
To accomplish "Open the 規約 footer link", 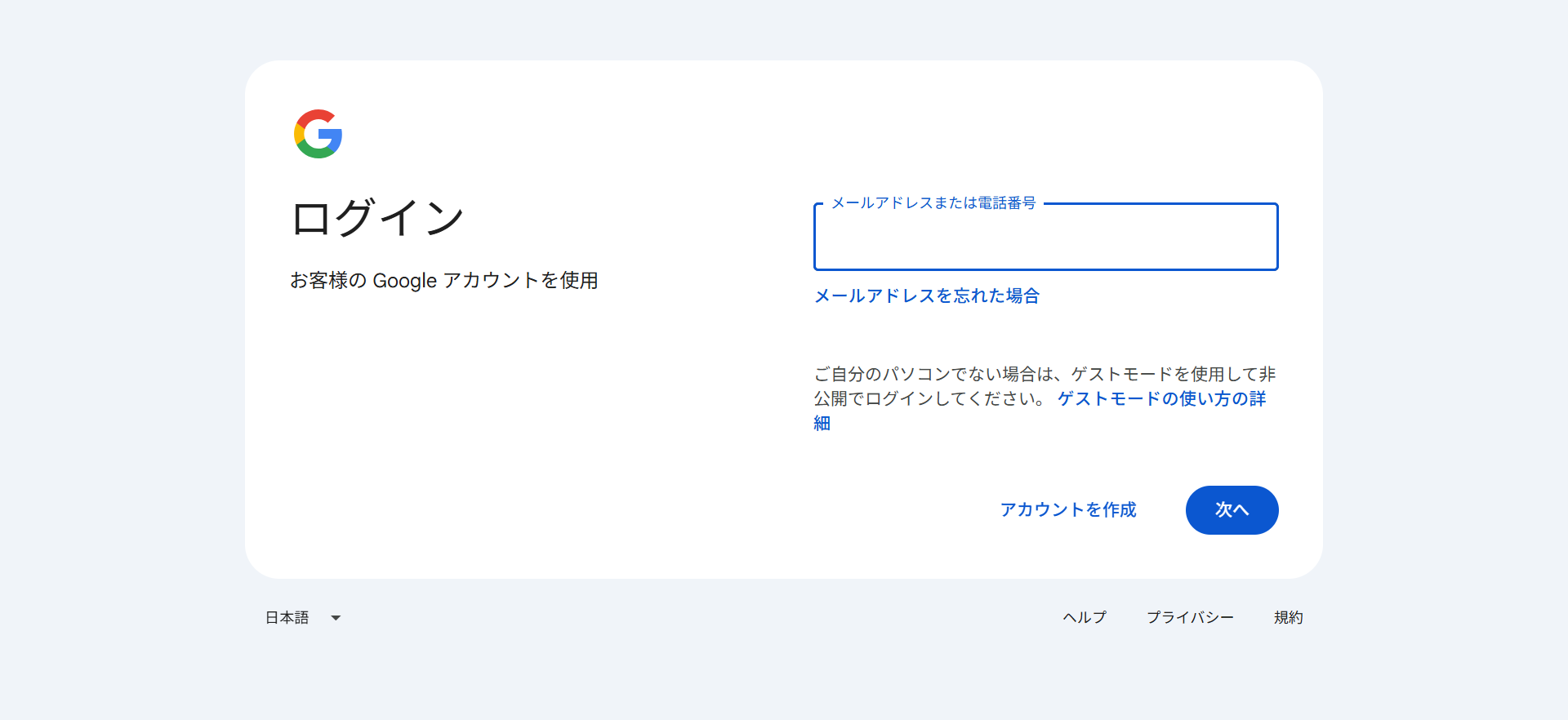I will (x=1289, y=618).
